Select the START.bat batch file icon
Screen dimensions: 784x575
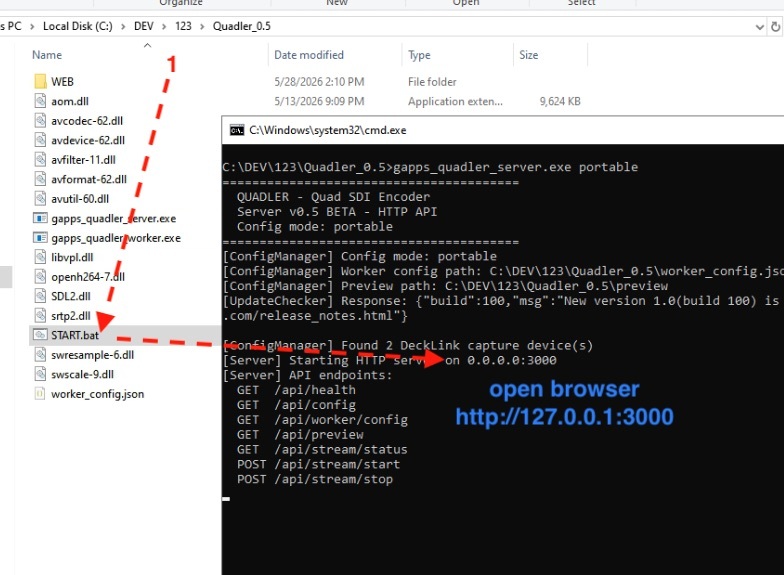pos(40,335)
